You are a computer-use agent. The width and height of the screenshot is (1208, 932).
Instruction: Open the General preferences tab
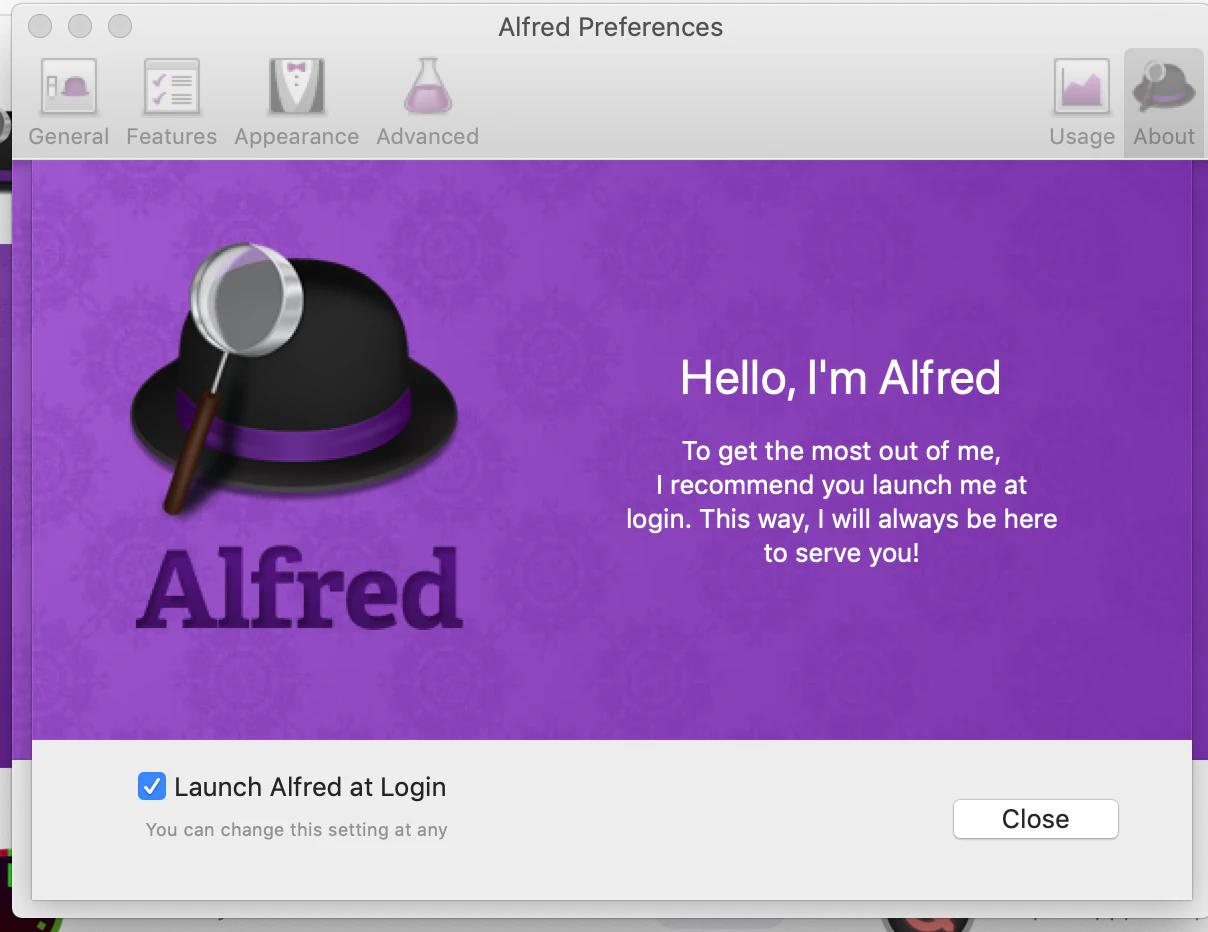click(x=68, y=102)
